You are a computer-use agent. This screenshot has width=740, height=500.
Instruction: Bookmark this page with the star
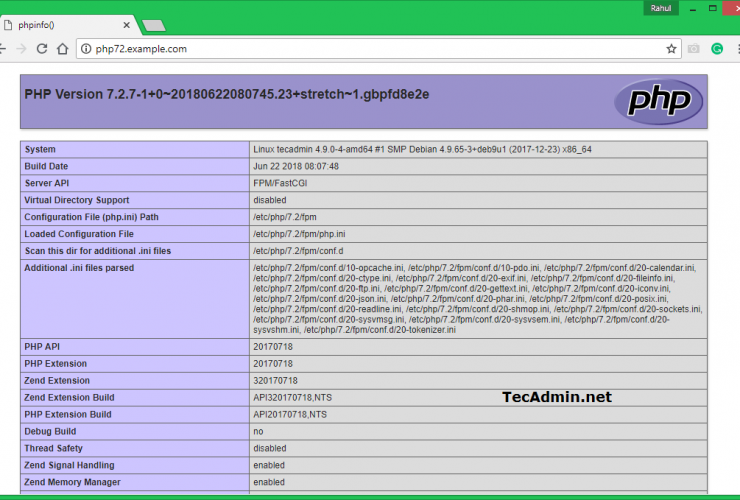tap(671, 48)
